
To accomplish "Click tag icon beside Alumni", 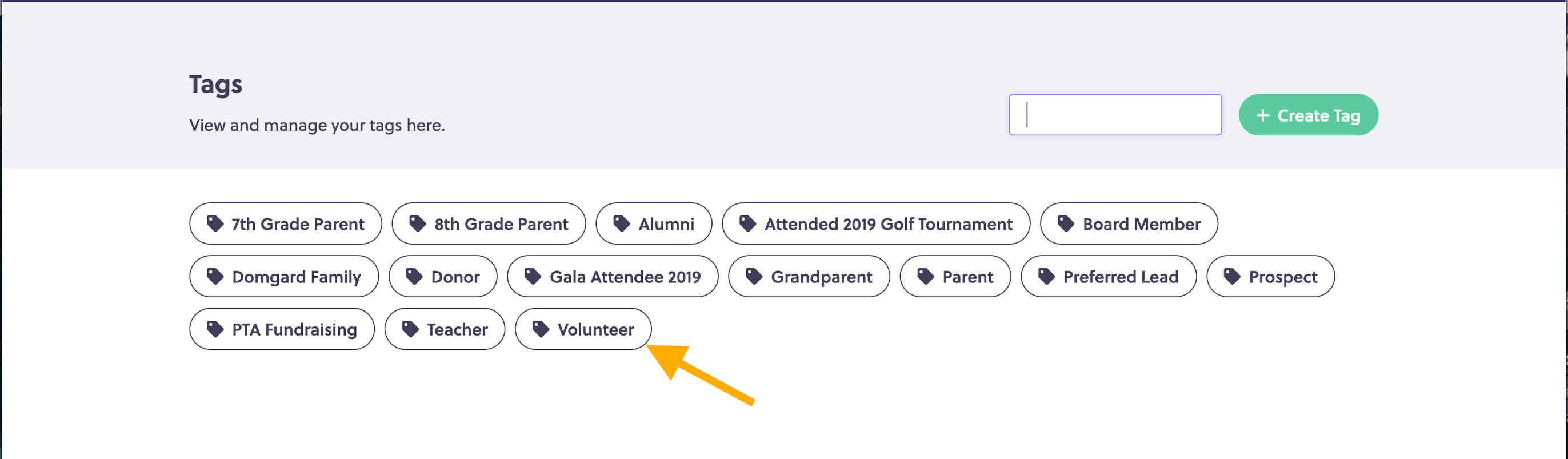I will (621, 223).
